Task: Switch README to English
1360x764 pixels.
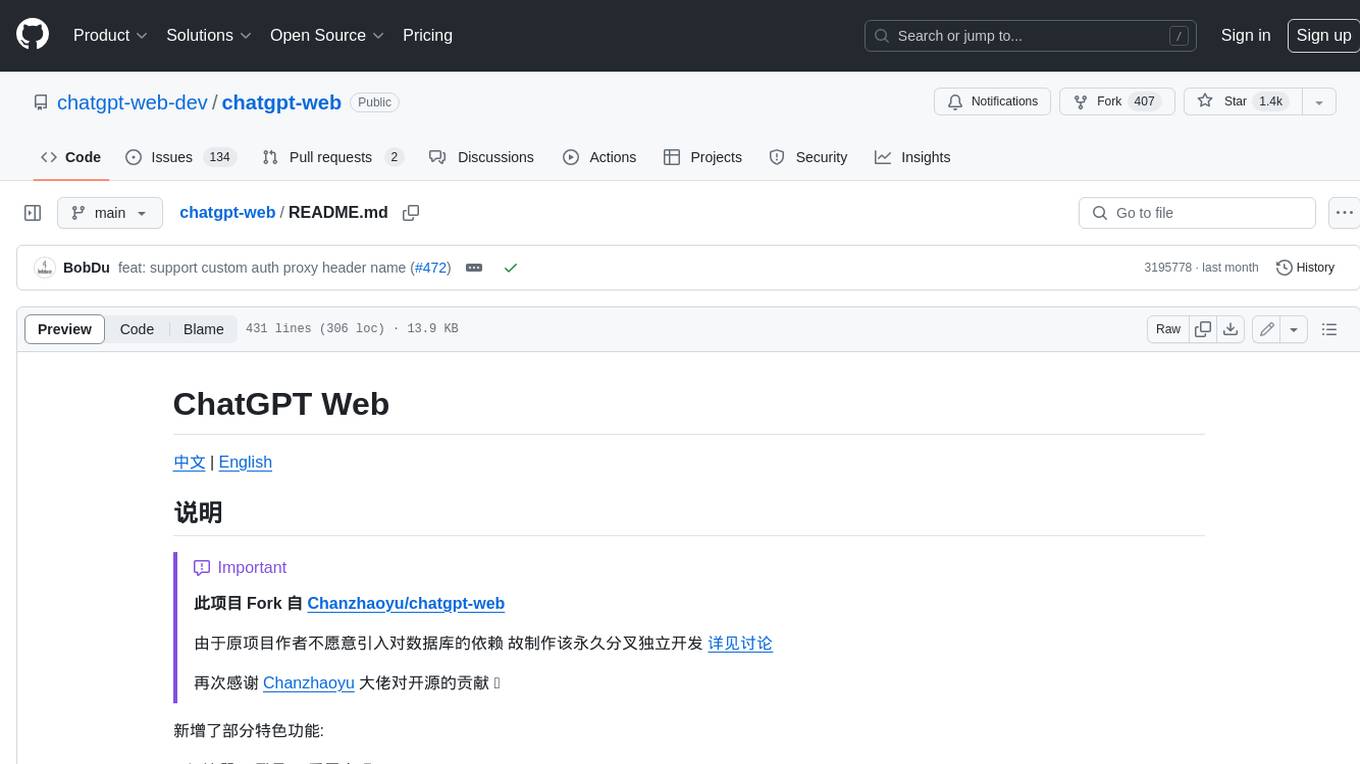Action: click(x=245, y=462)
